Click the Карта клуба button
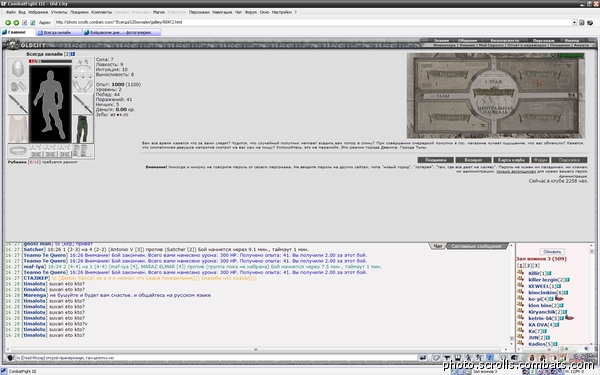Screen dimensions: 600x375 click(x=511, y=160)
